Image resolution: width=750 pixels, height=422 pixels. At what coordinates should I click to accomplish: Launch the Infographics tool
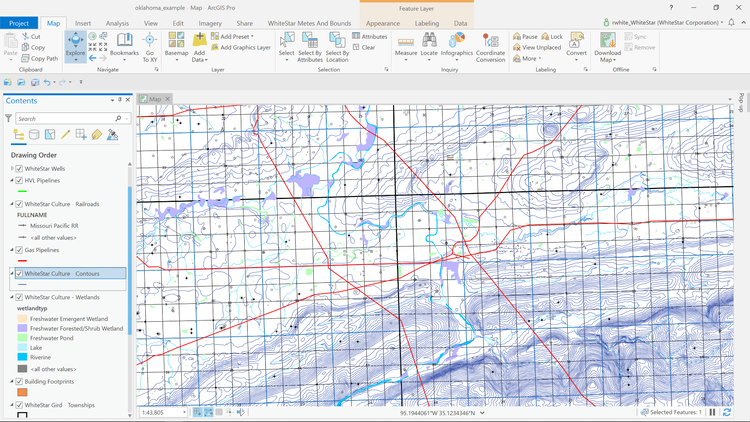[x=457, y=46]
